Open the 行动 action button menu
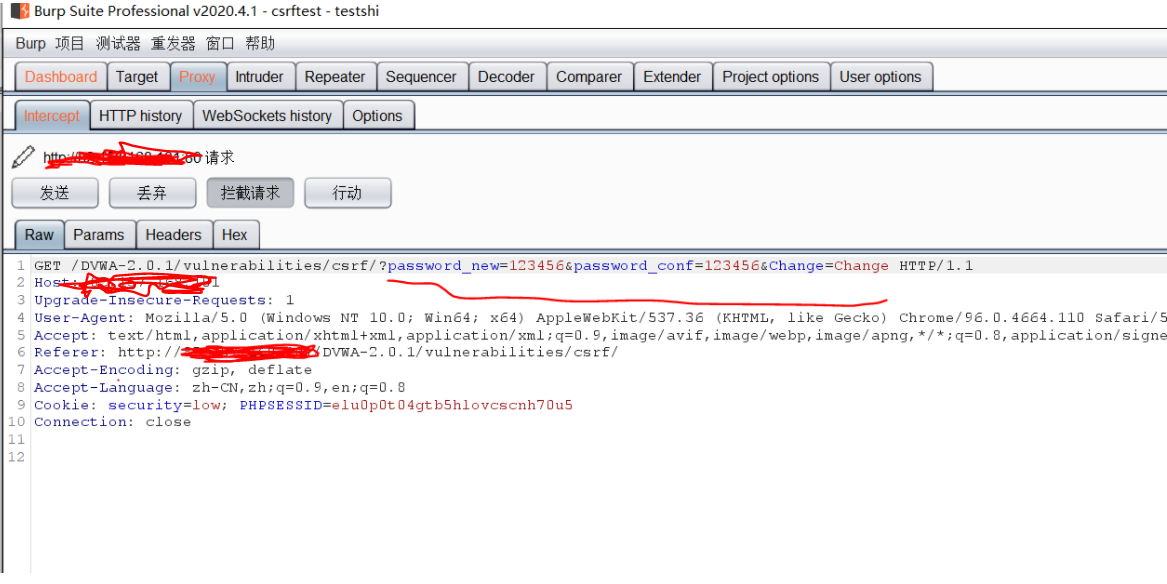 point(348,193)
